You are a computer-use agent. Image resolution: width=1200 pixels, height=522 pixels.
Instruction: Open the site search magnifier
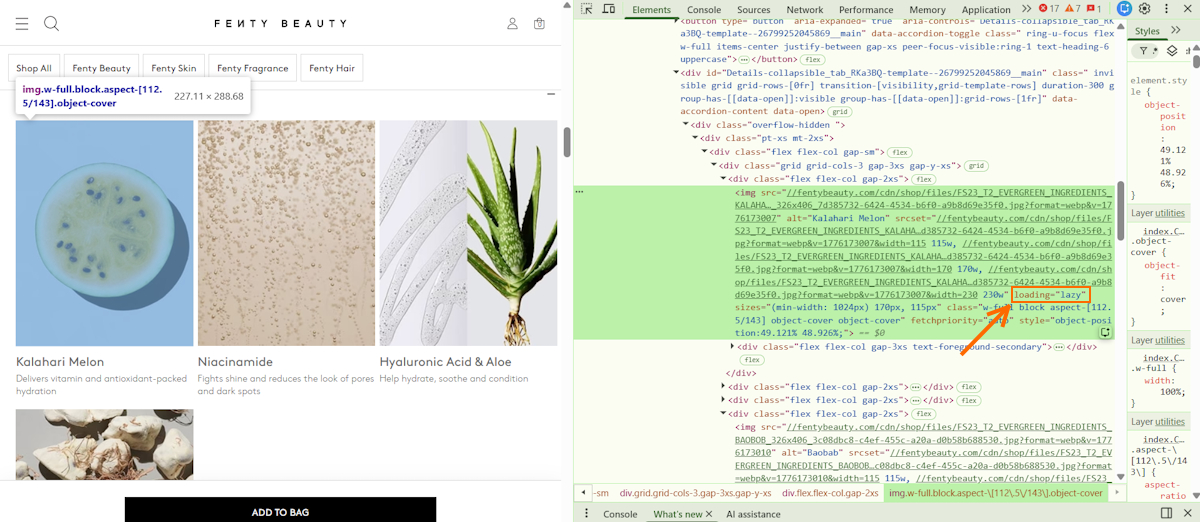tap(52, 23)
